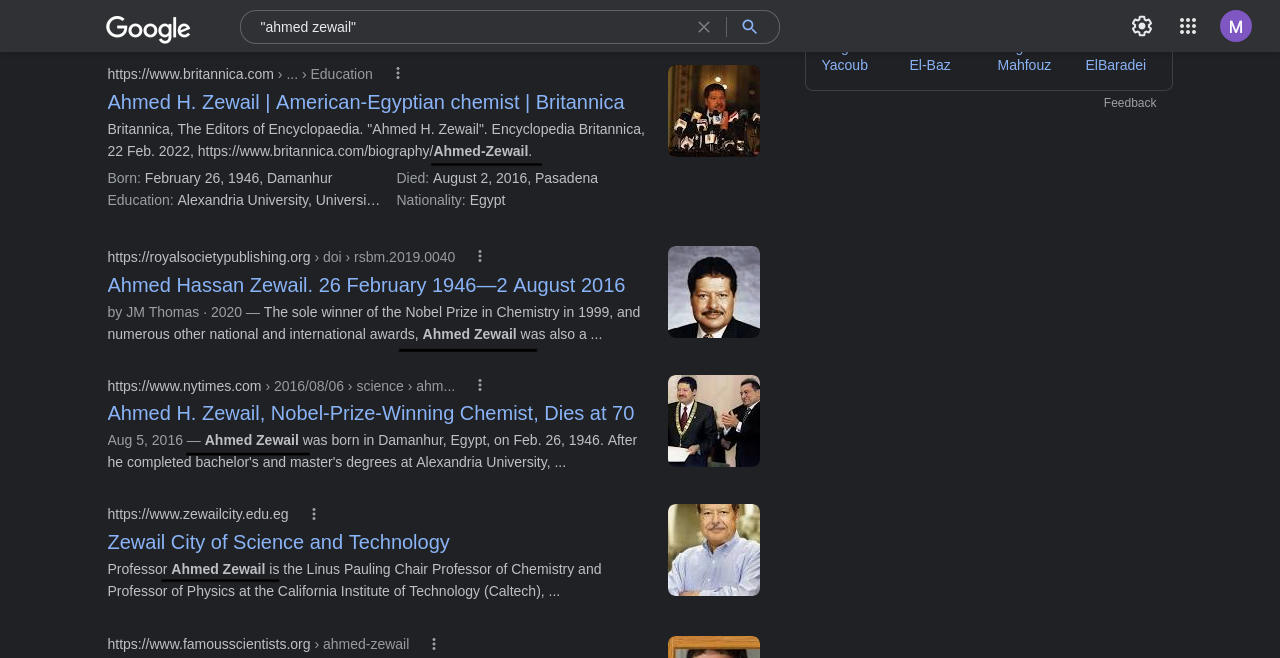Open more options for Britannica result
This screenshot has height=658, width=1280.
pos(398,73)
